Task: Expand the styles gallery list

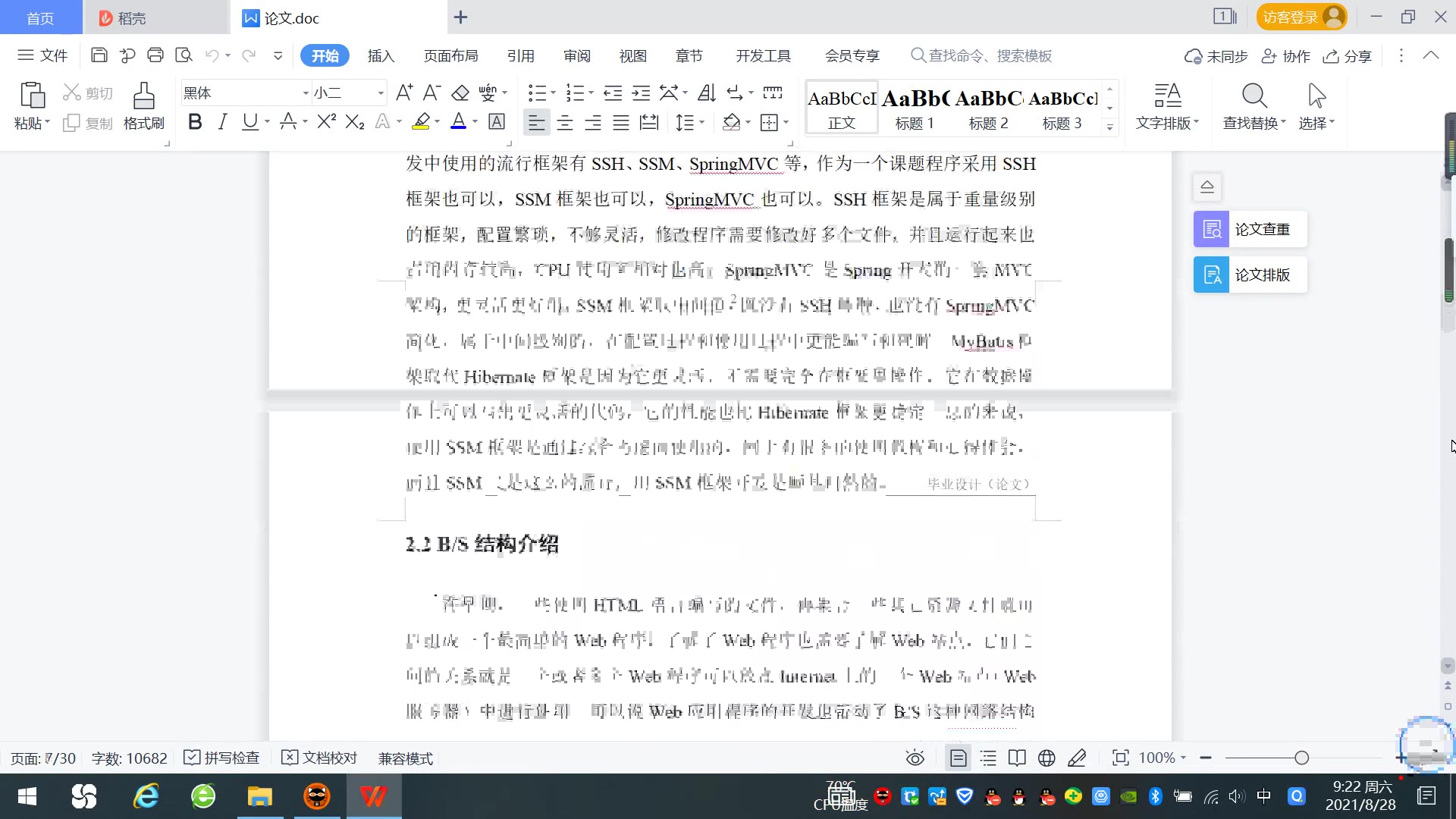Action: pos(1109,127)
